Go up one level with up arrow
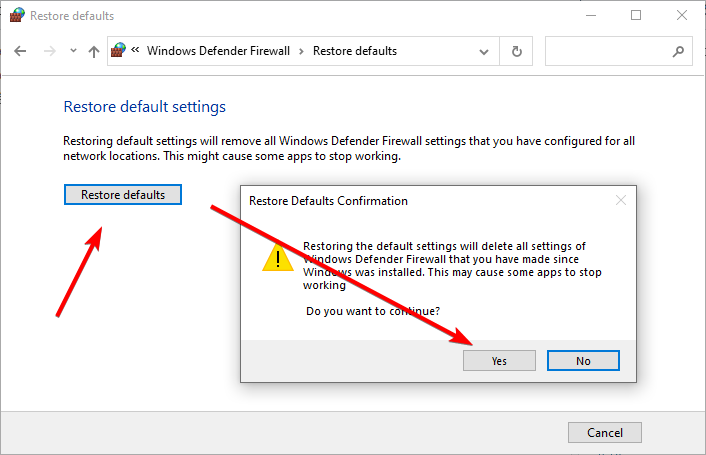The height and width of the screenshot is (455, 706). click(x=94, y=51)
